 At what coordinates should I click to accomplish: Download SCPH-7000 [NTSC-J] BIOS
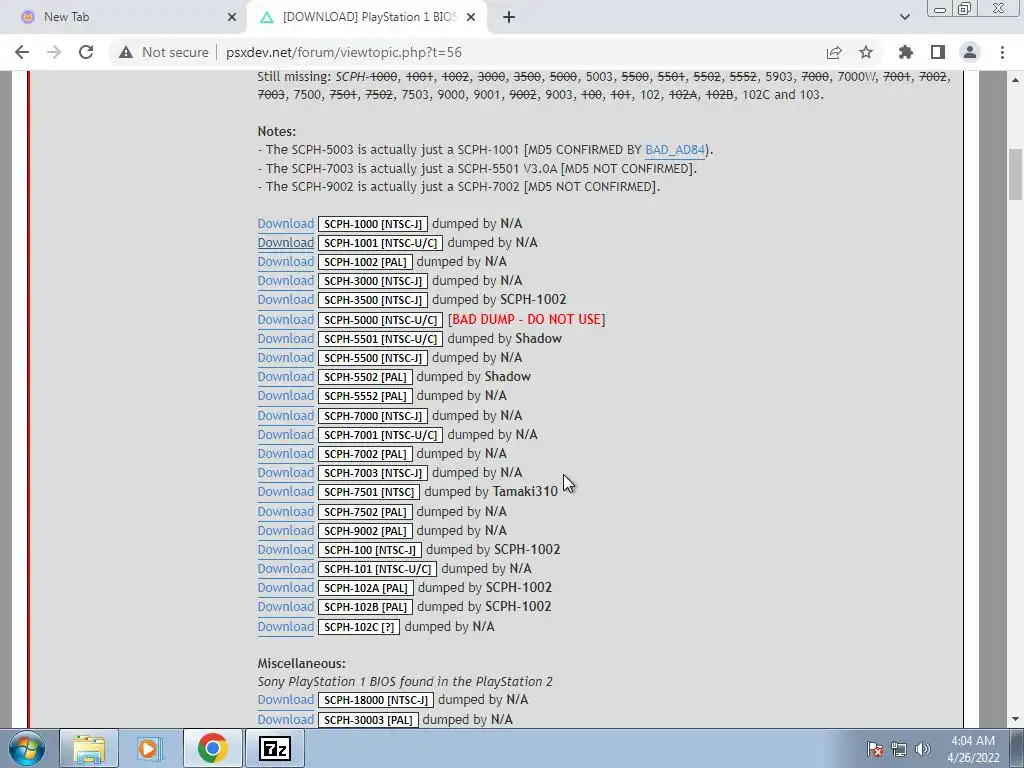pos(285,416)
